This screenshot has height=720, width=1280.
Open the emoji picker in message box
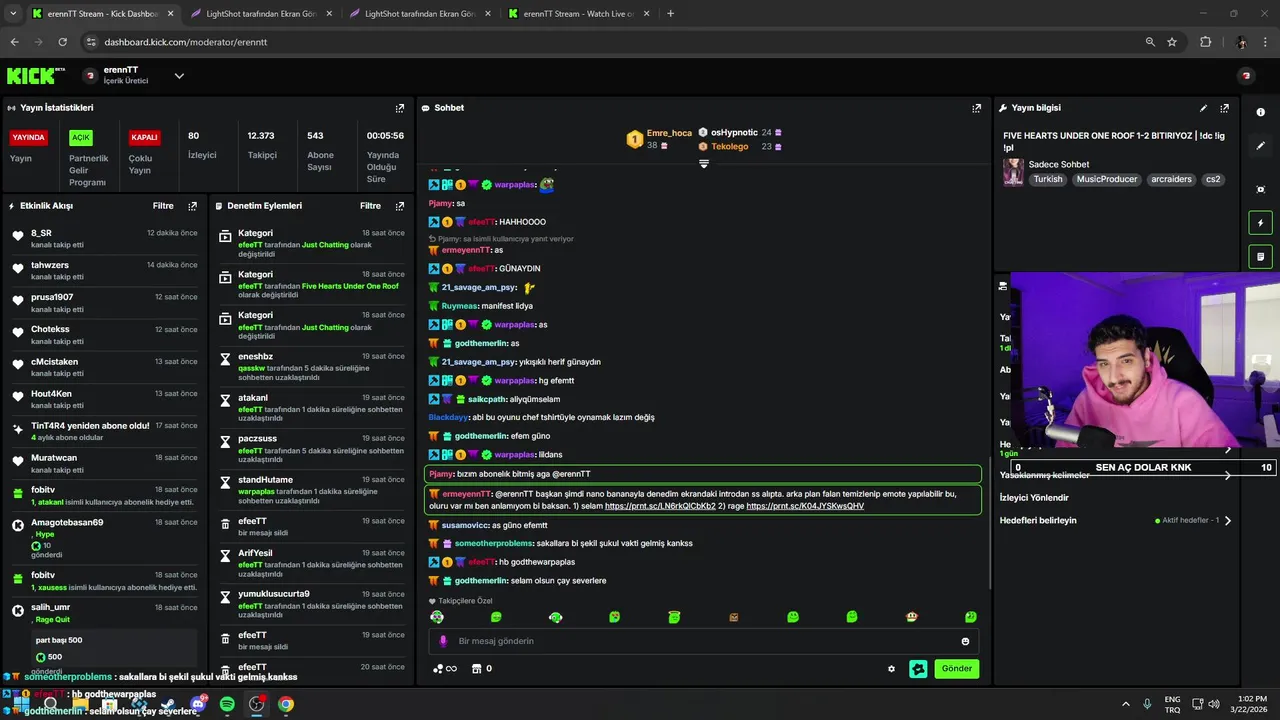point(965,641)
